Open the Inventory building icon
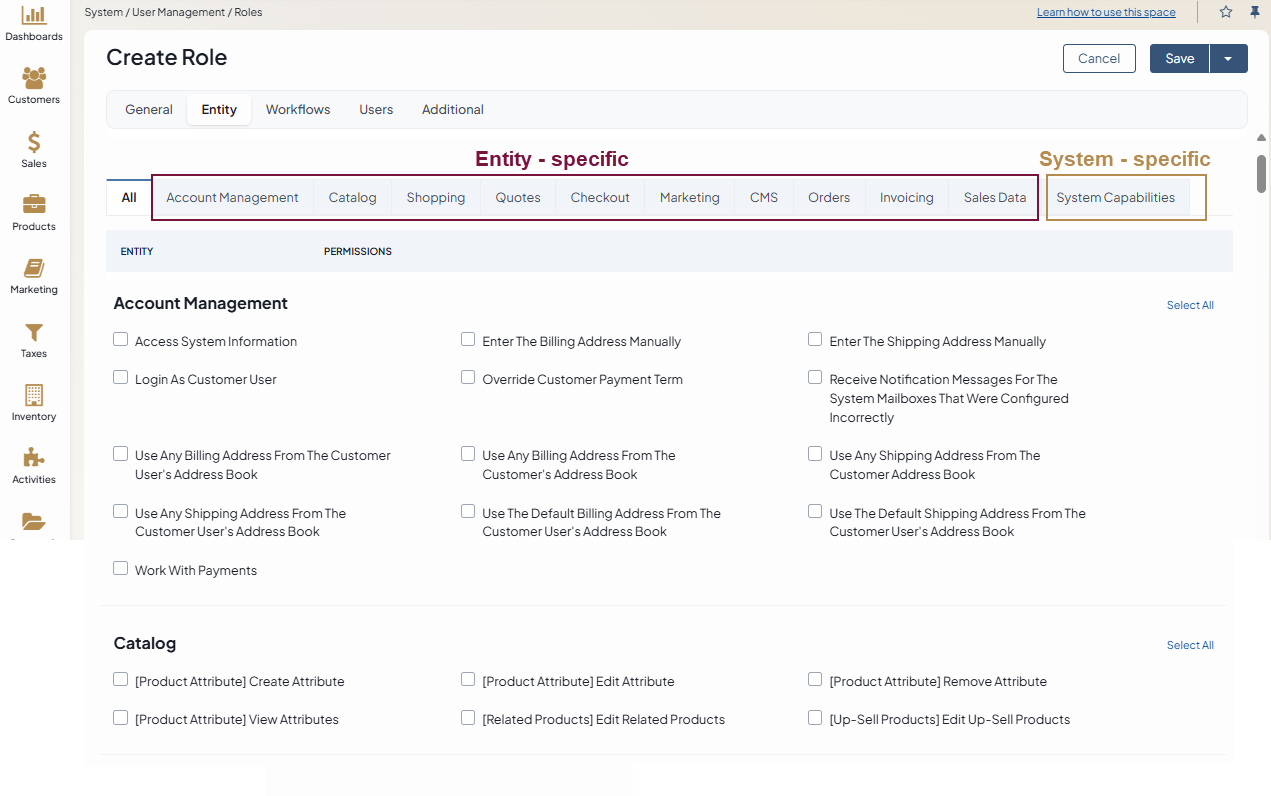This screenshot has width=1271, height=796. coord(34,395)
